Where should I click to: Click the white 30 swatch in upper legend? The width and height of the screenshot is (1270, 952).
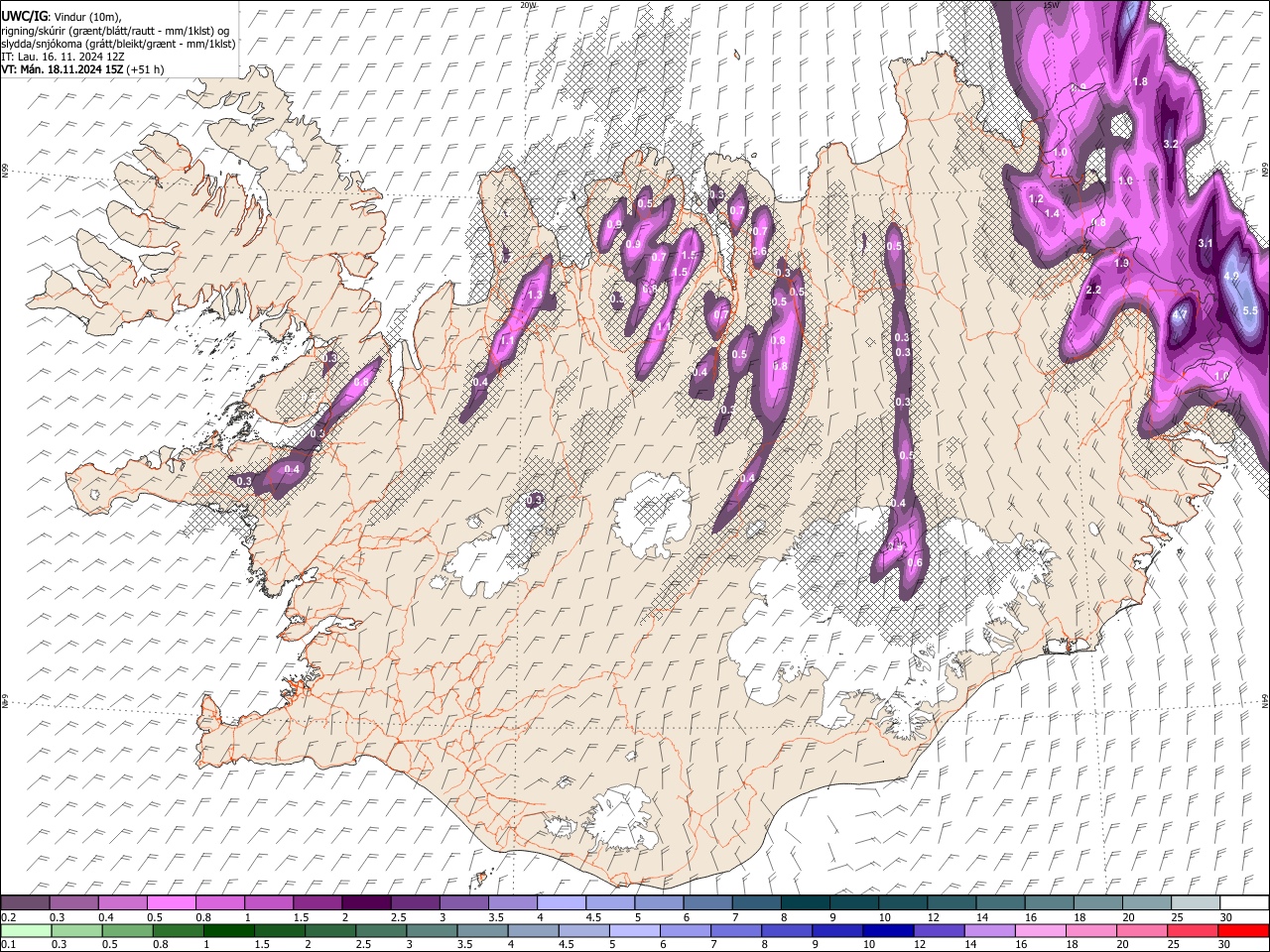pos(1242,902)
